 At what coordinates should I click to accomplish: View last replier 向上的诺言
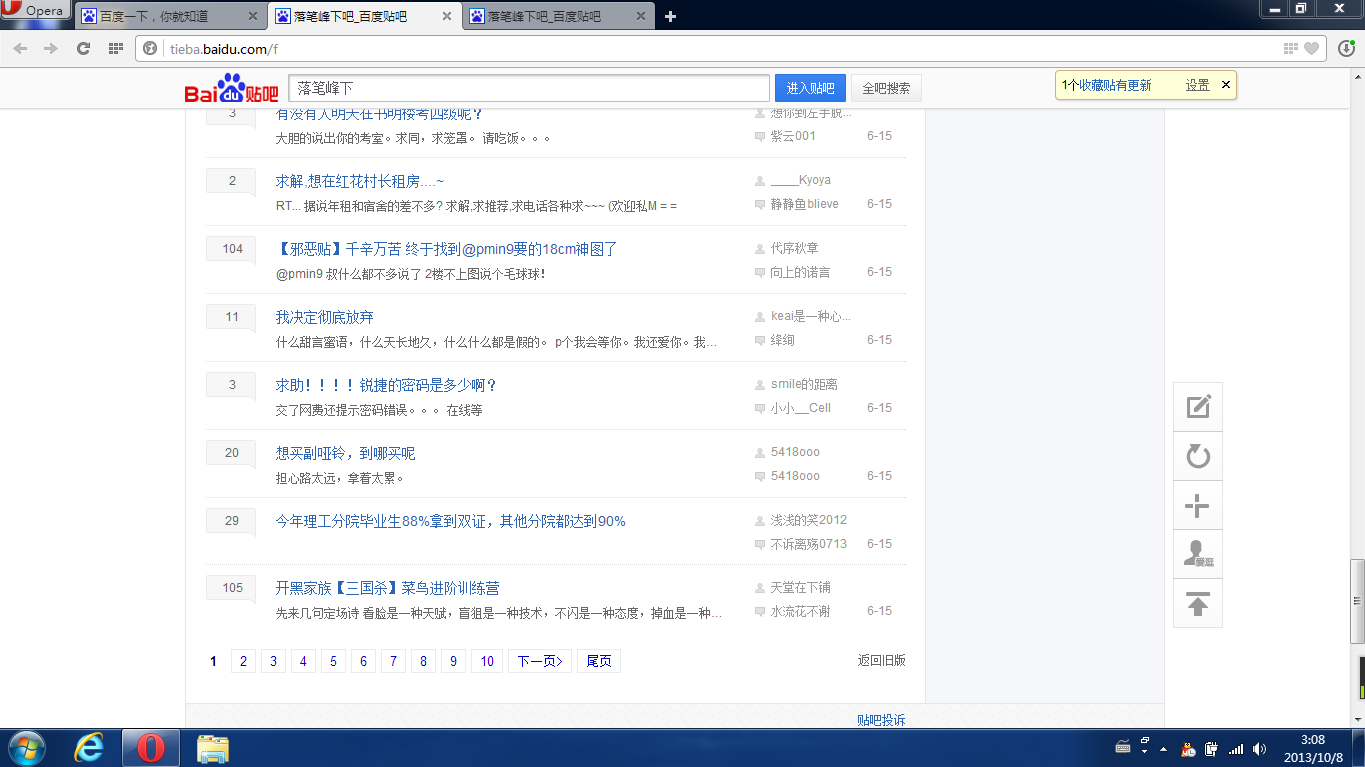coord(800,272)
